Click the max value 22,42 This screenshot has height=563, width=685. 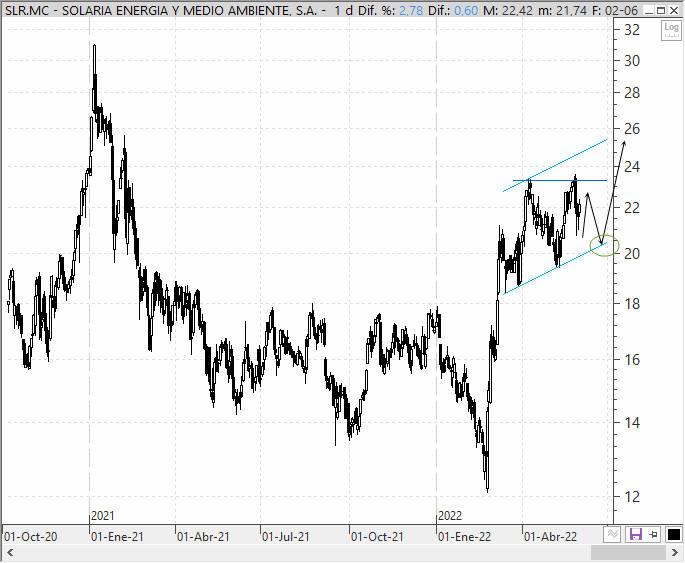click(518, 10)
